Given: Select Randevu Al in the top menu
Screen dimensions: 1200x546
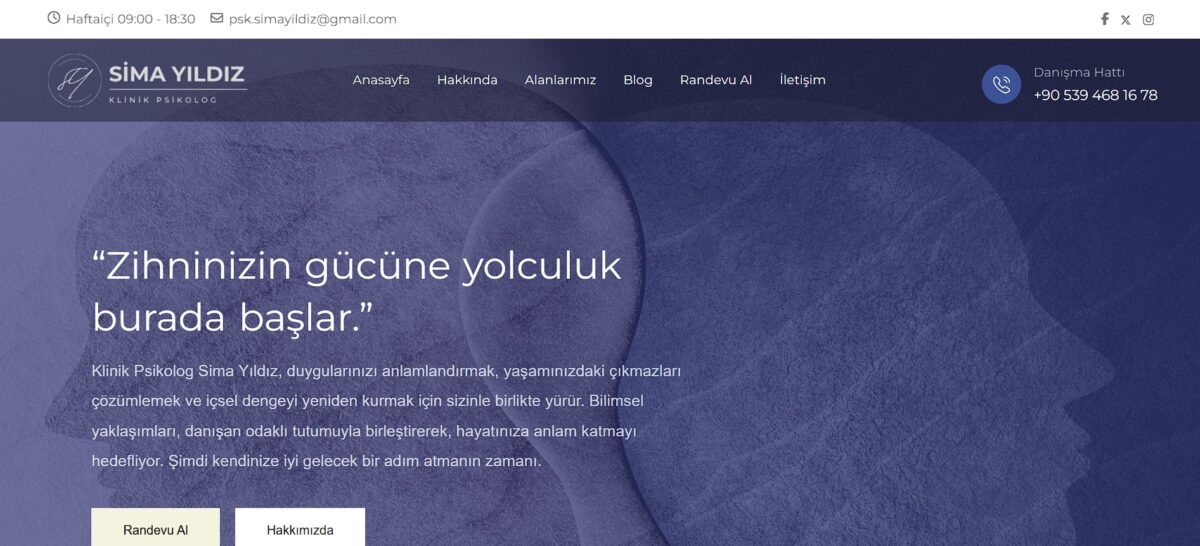Looking at the screenshot, I should pos(716,80).
